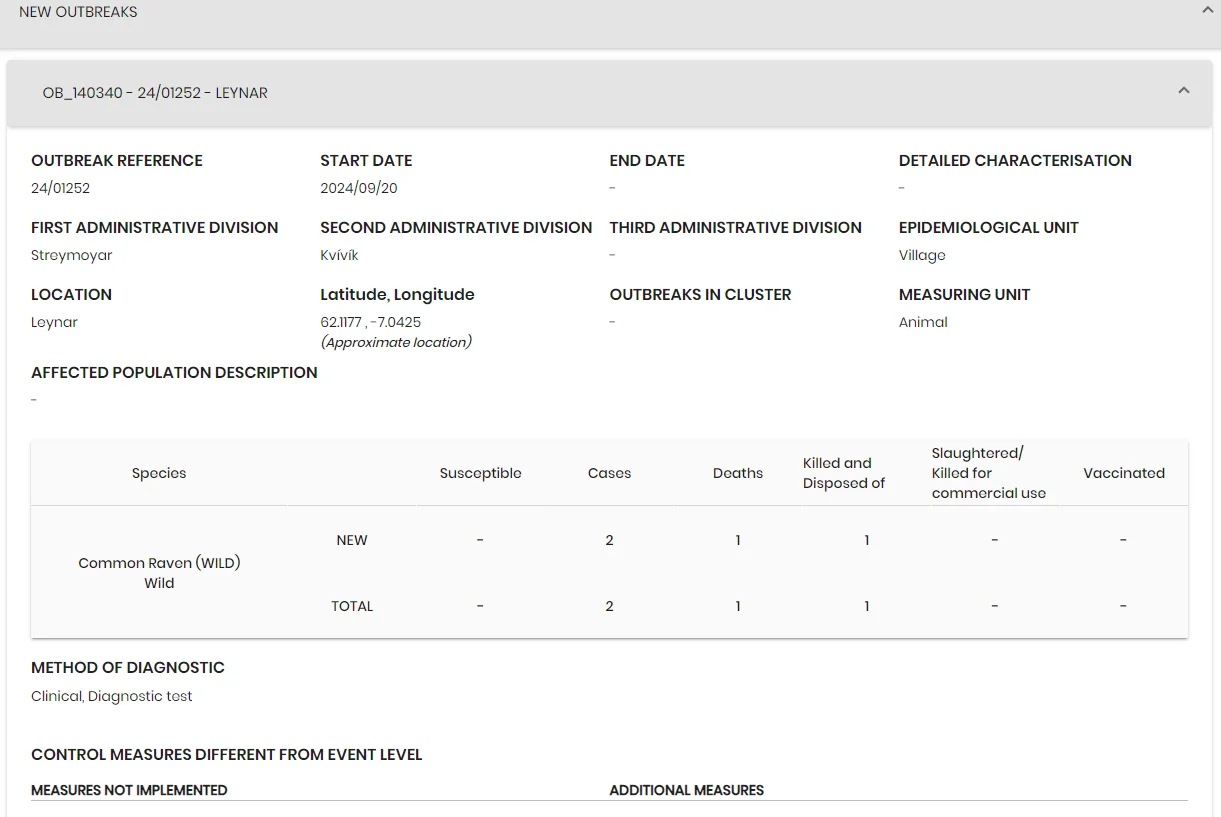Click the OUTBREAKS IN CLUSTER label
The width and height of the screenshot is (1221, 817).
coord(700,294)
